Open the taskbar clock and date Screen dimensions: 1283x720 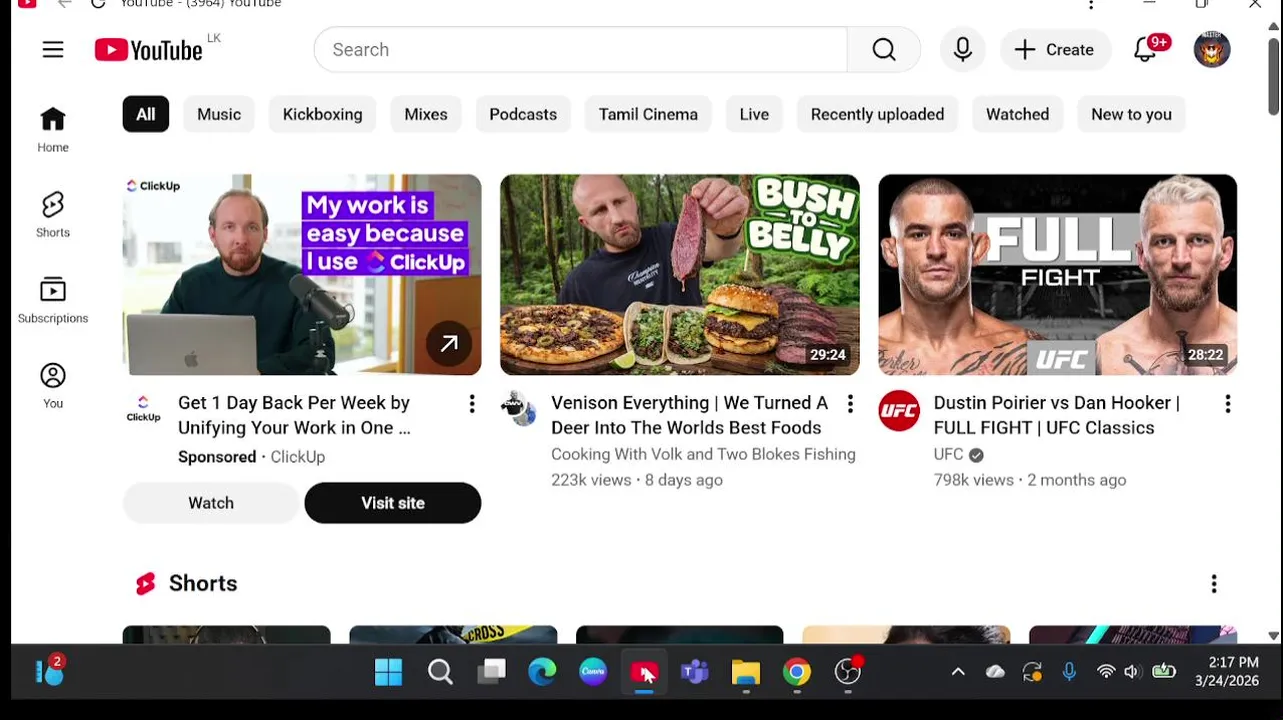(x=1227, y=672)
